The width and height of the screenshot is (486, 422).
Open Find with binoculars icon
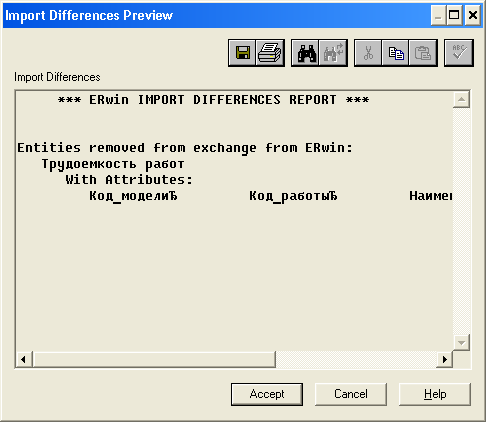click(306, 53)
